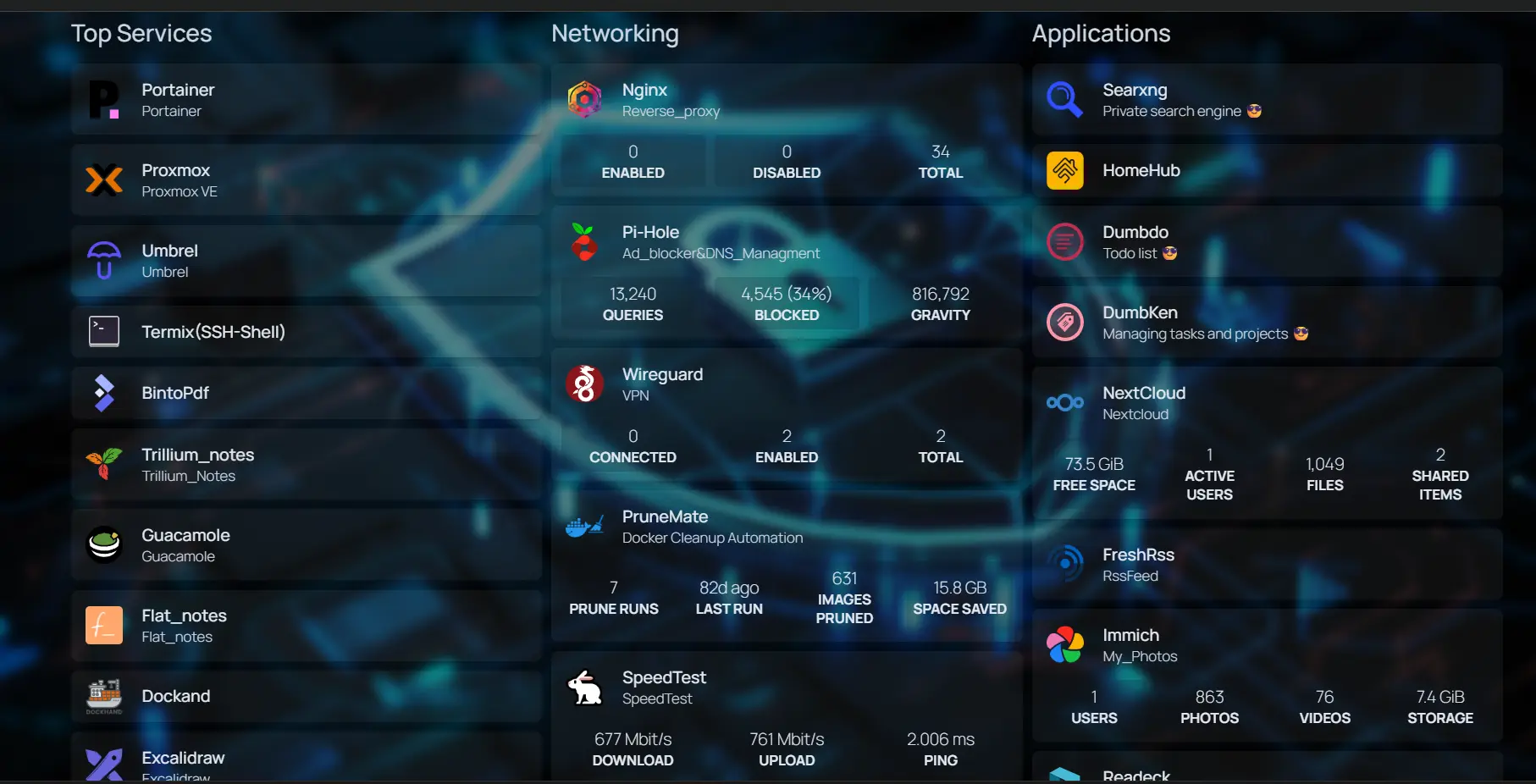Click the Trillium_notes leaf icon

click(x=104, y=465)
